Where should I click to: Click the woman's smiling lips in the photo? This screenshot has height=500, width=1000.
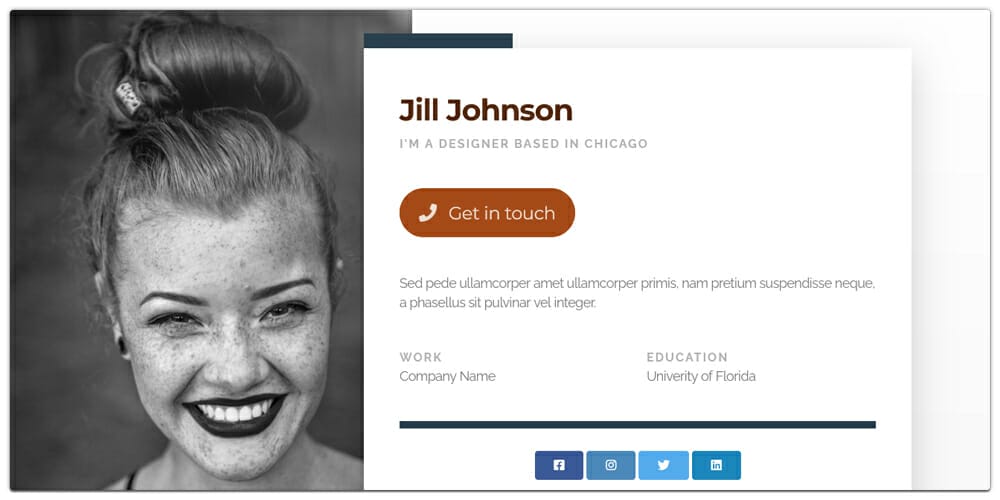pos(235,415)
